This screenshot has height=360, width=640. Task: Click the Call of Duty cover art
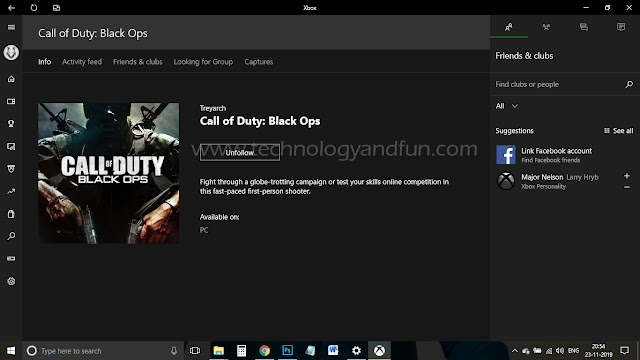(109, 173)
